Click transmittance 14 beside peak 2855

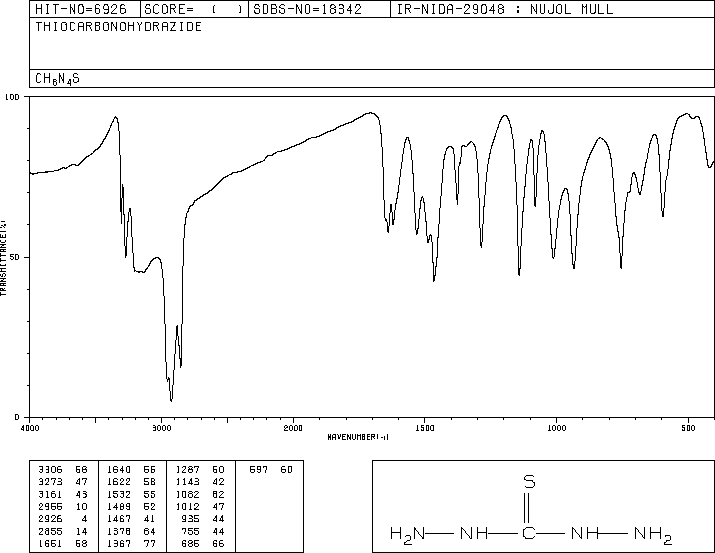coord(81,531)
